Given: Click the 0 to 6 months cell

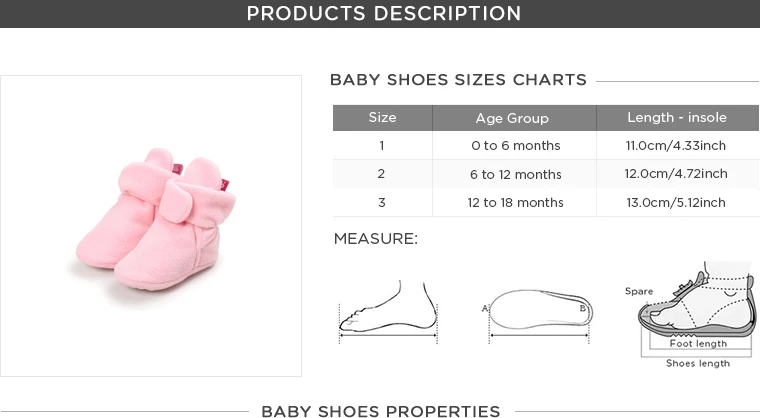Looking at the screenshot, I should 515,146.
